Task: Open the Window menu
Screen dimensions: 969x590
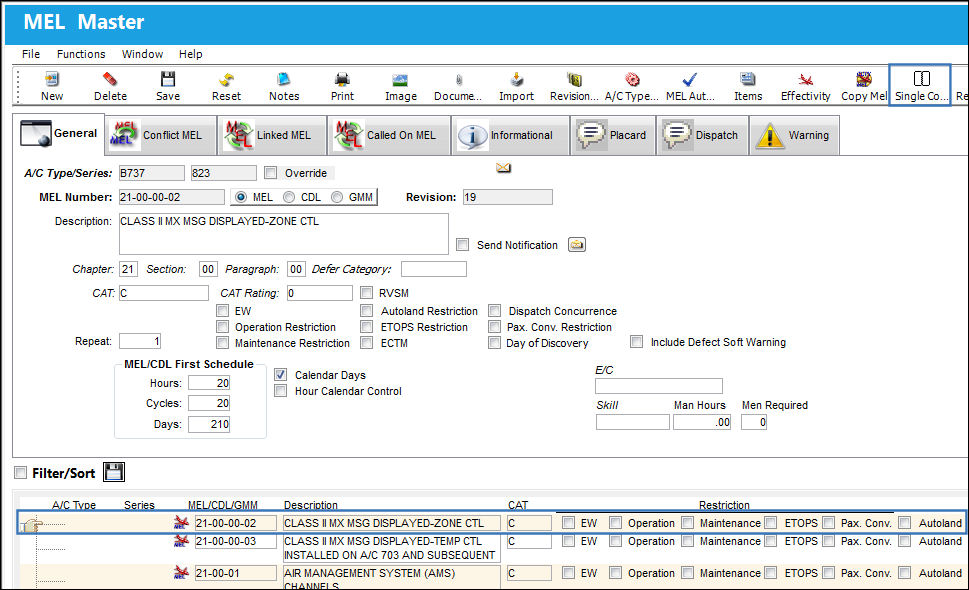Action: (x=142, y=54)
